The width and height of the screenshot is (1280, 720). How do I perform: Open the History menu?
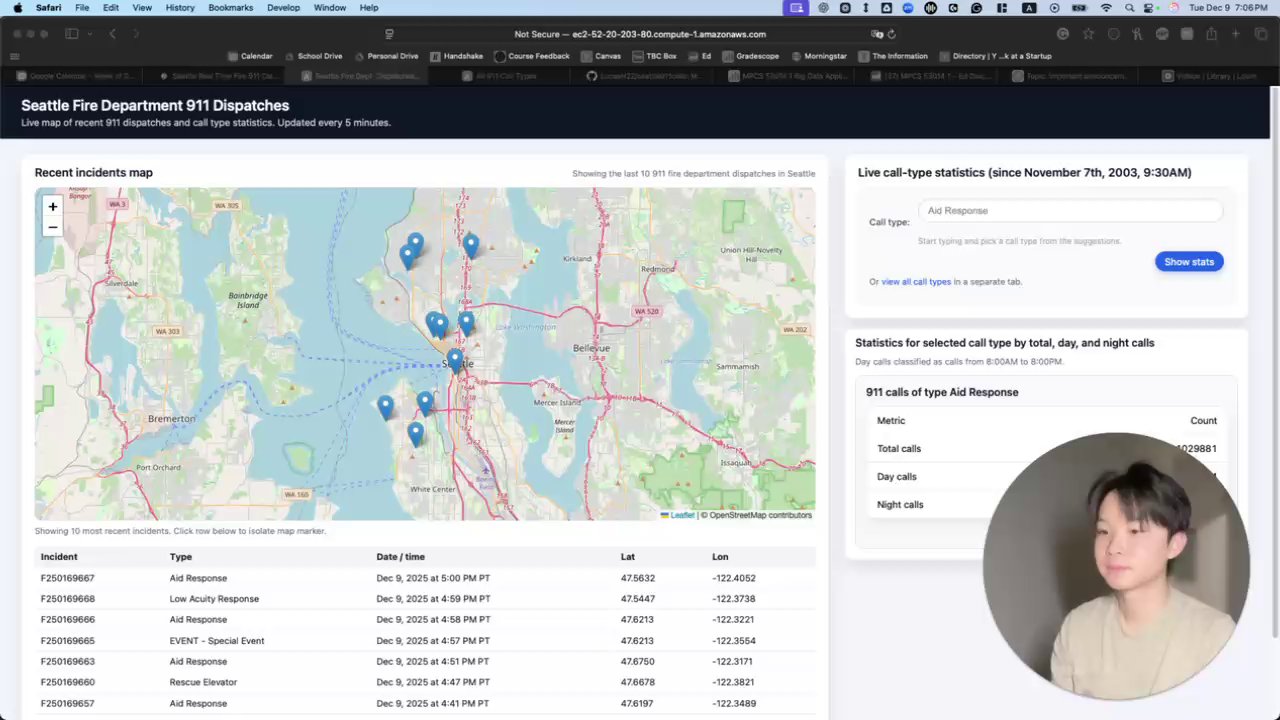[x=180, y=7]
